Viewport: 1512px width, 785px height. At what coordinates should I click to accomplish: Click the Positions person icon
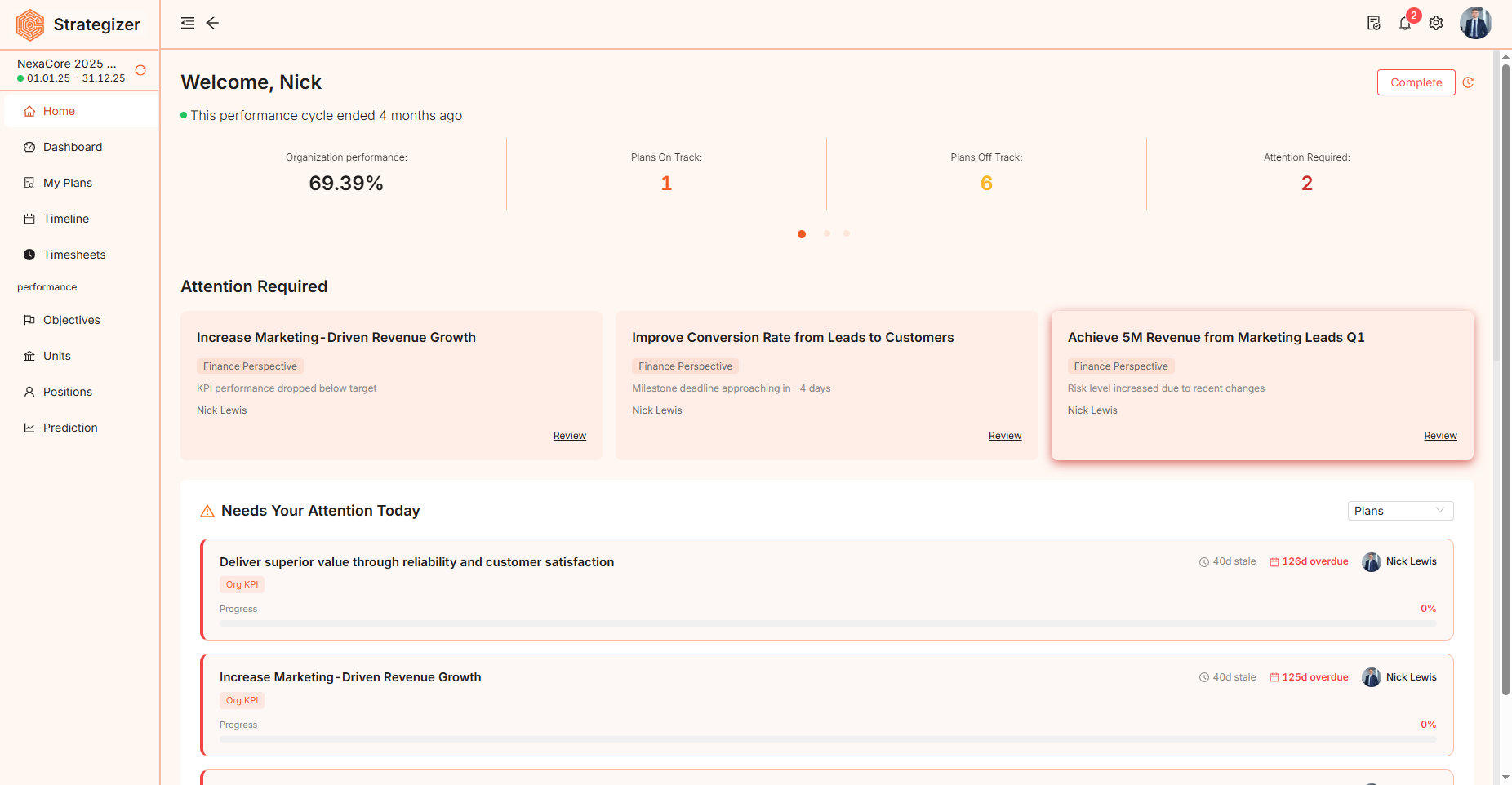29,392
